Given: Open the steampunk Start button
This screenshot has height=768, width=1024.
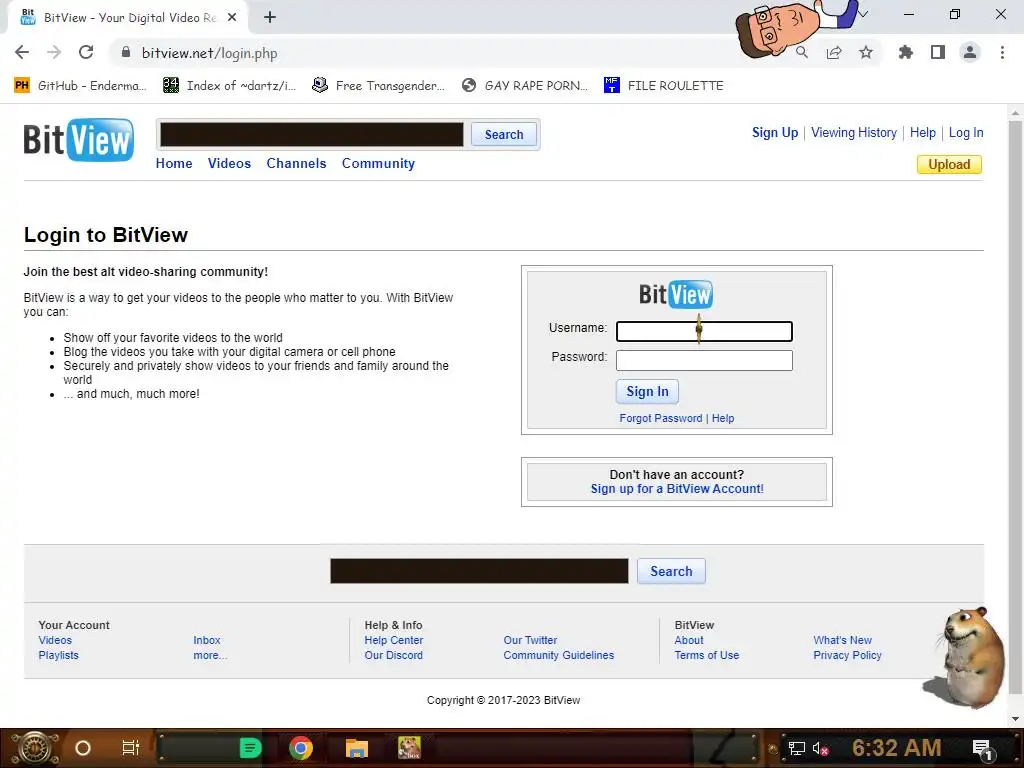Looking at the screenshot, I should [x=34, y=748].
